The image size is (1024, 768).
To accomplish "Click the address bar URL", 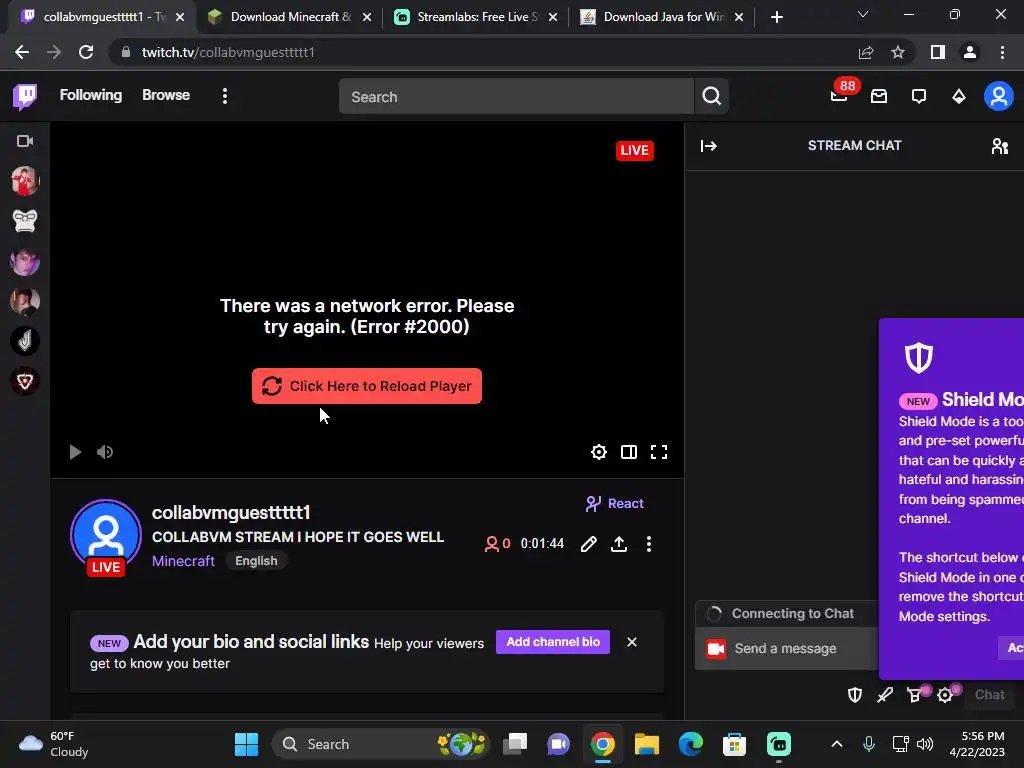I will pyautogui.click(x=228, y=52).
